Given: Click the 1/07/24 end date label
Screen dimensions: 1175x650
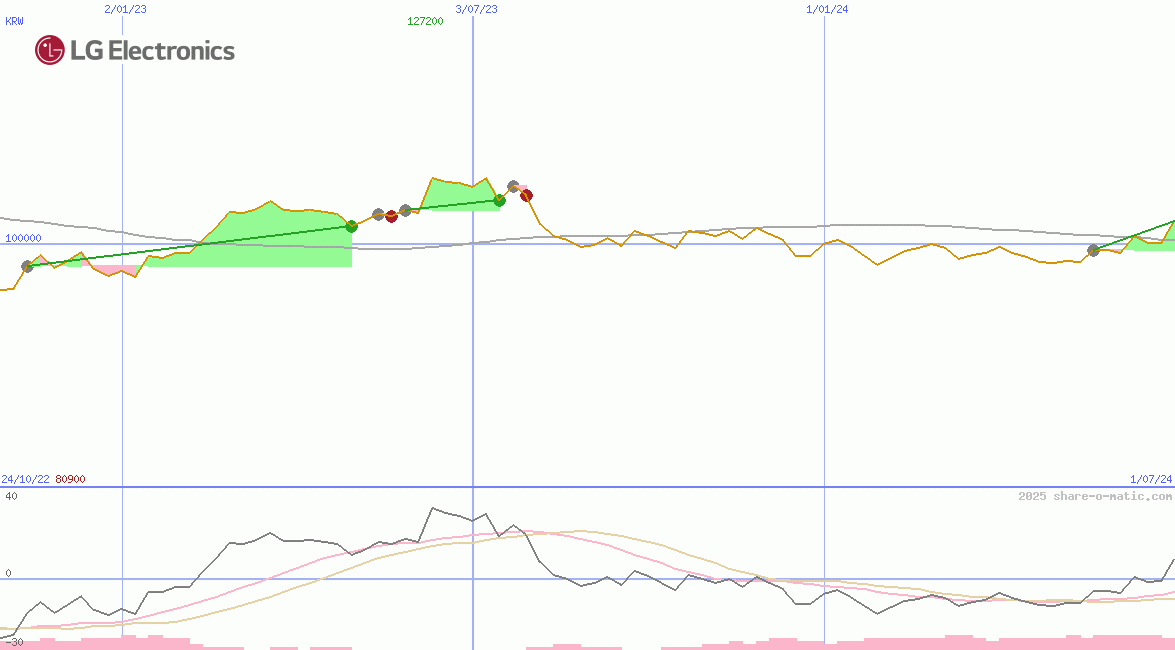Looking at the screenshot, I should pos(1150,479).
